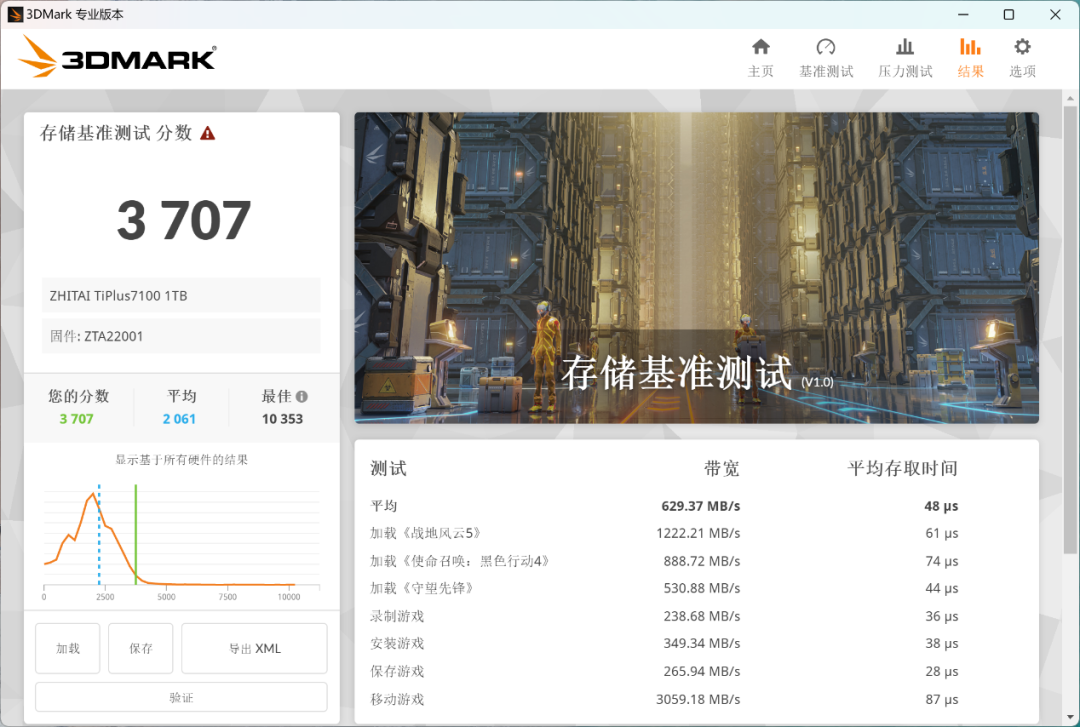This screenshot has width=1080, height=727.
Task: Open the 压力测试 bar chart icon
Action: click(x=905, y=47)
